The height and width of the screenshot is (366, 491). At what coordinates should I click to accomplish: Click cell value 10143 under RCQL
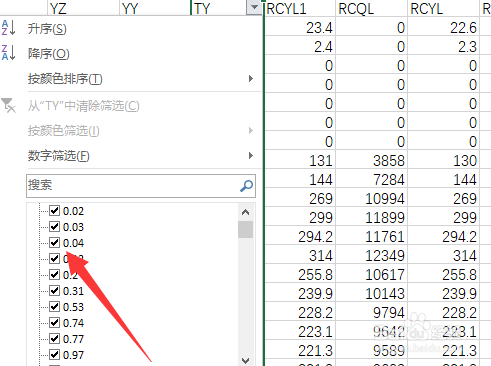372,293
